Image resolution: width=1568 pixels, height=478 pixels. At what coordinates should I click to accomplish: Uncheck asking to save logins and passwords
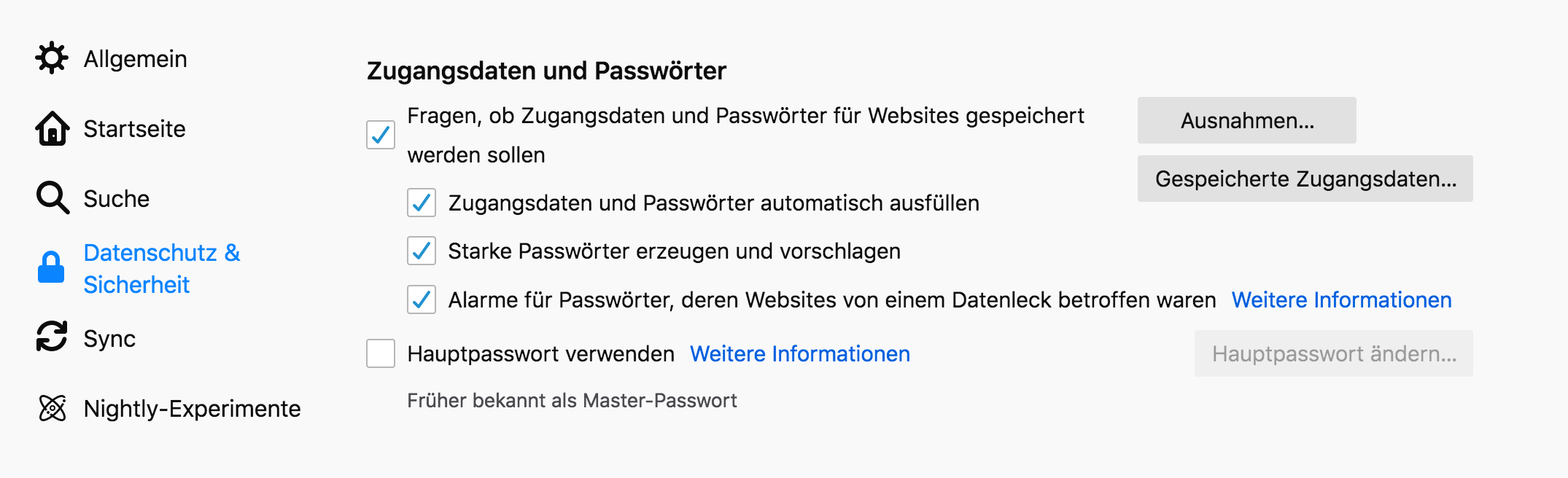tap(381, 135)
